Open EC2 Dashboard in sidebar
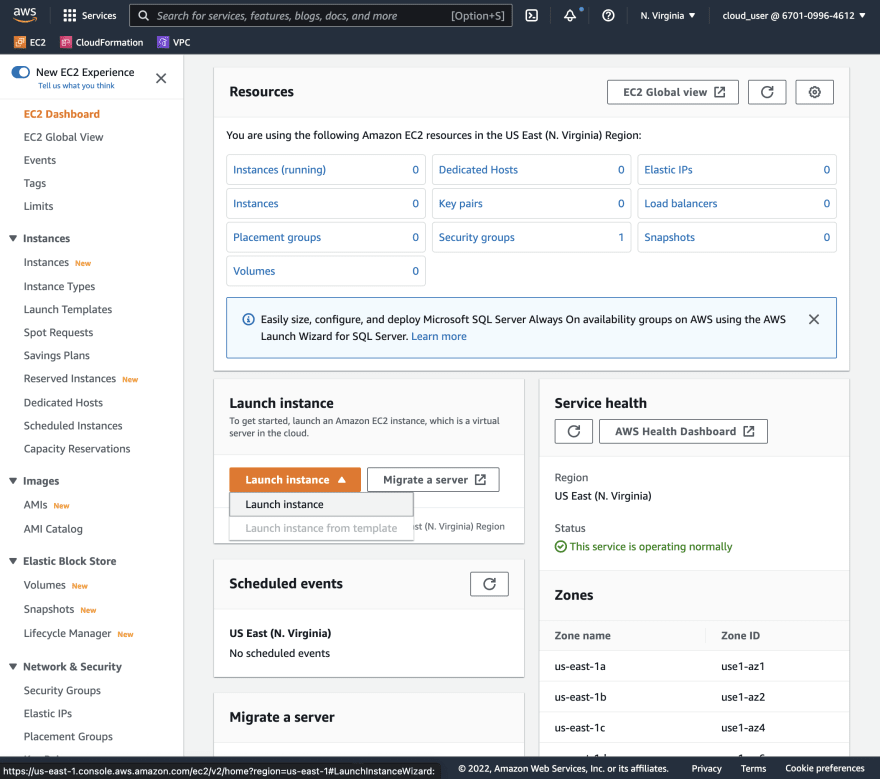 coord(62,114)
